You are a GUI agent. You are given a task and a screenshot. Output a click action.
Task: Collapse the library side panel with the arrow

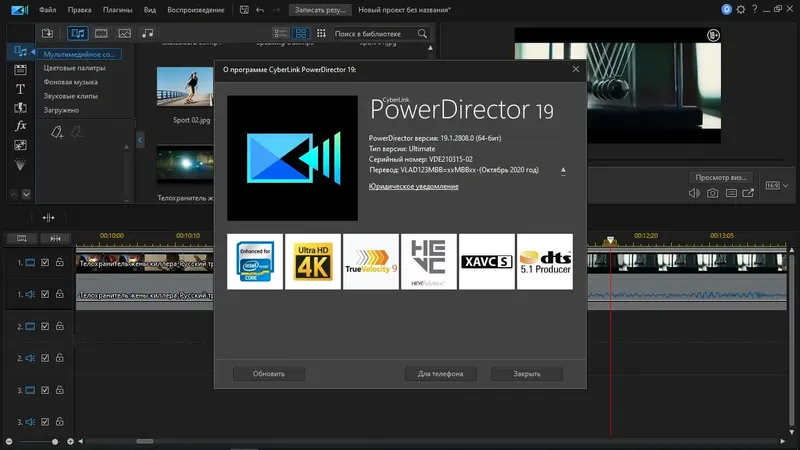tap(140, 140)
